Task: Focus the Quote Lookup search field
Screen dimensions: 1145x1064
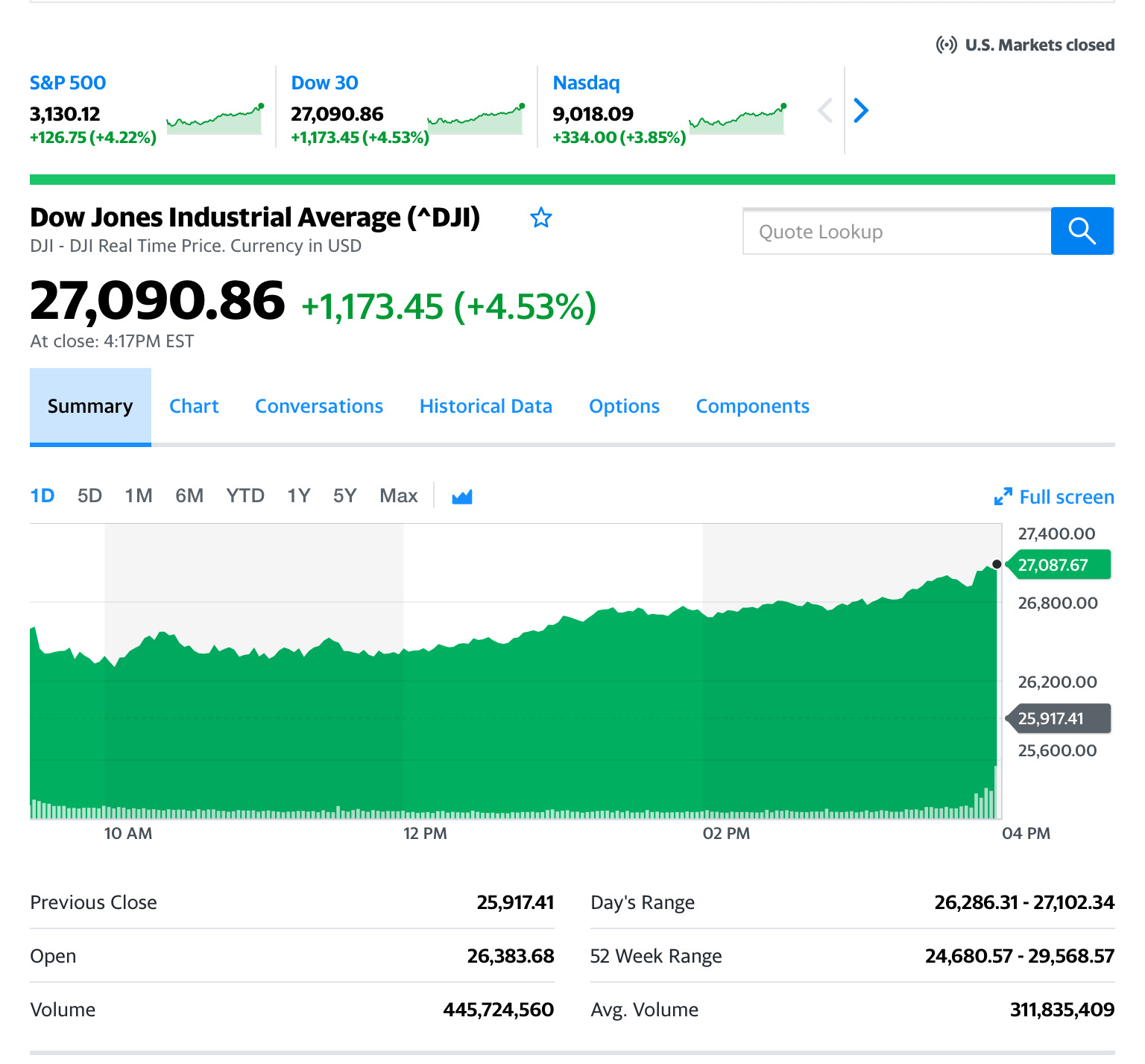Action: point(897,231)
